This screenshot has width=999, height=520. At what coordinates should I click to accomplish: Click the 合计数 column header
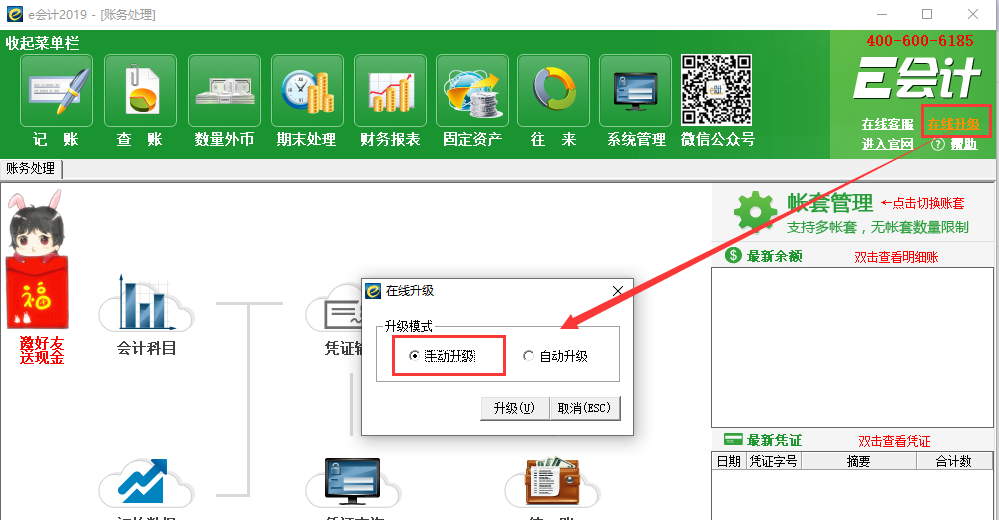954,461
